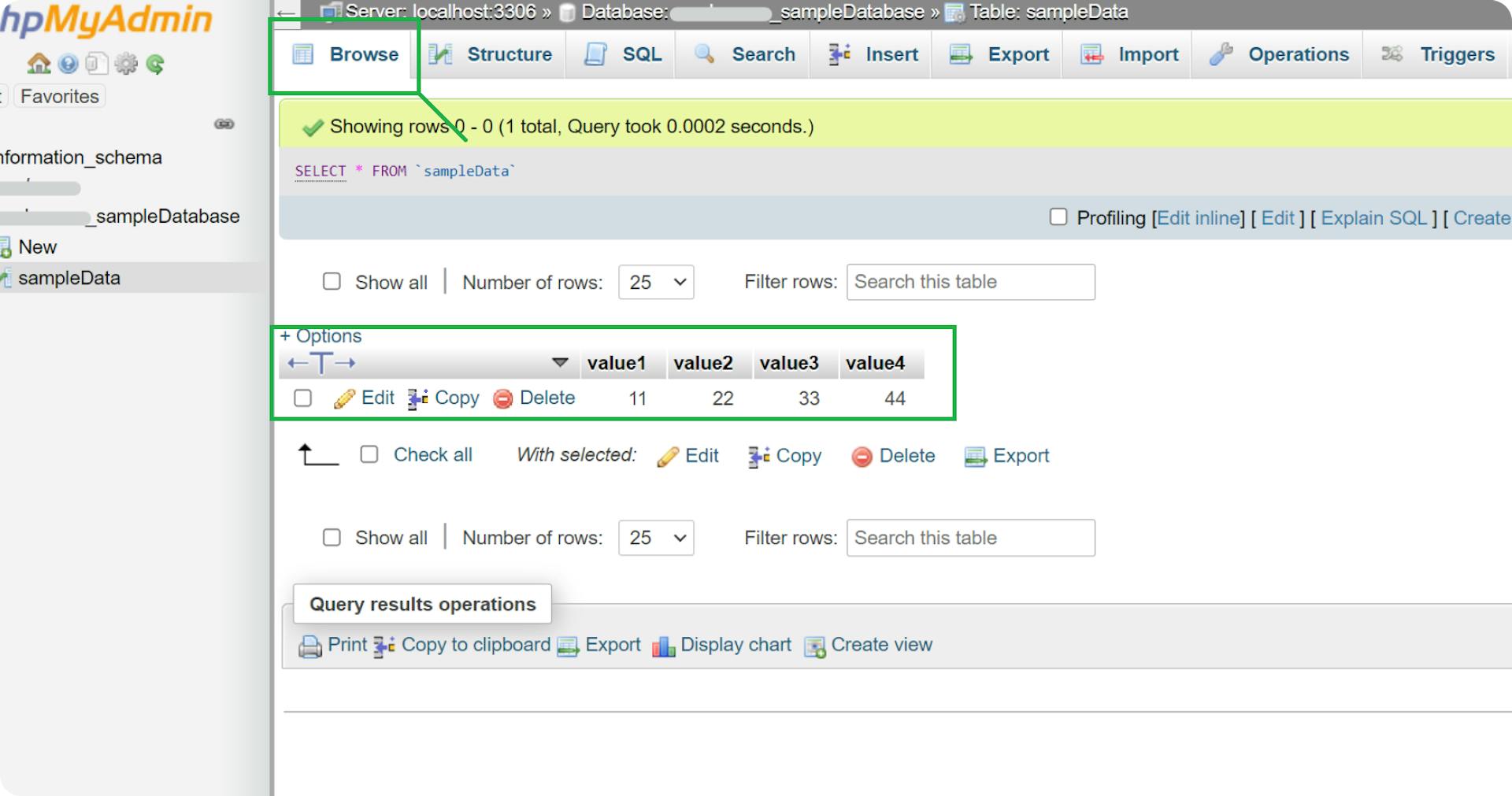Click the pencil Edit icon in data row
This screenshot has height=796, width=1512.
pos(344,399)
